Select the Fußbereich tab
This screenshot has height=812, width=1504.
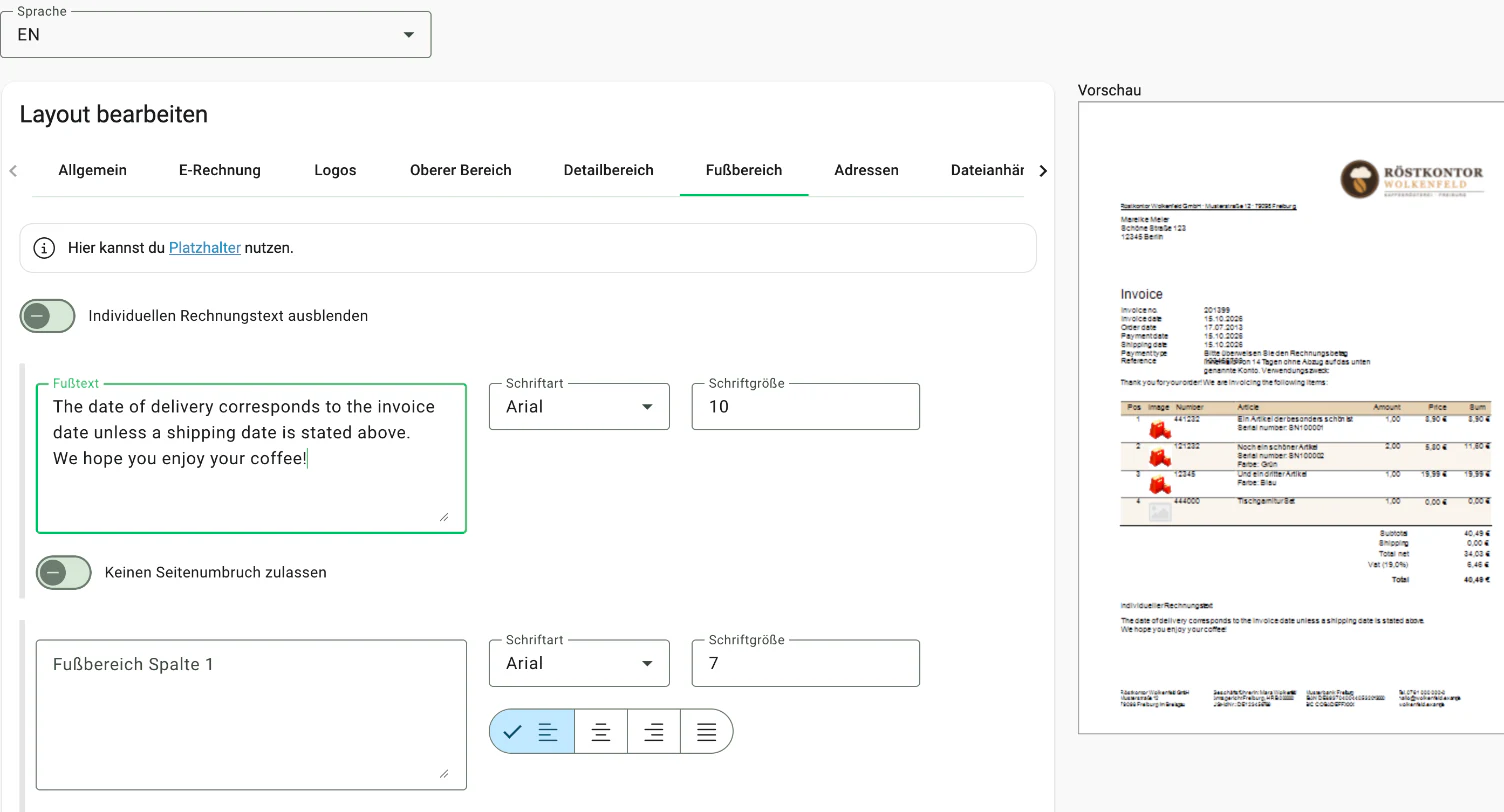click(744, 170)
